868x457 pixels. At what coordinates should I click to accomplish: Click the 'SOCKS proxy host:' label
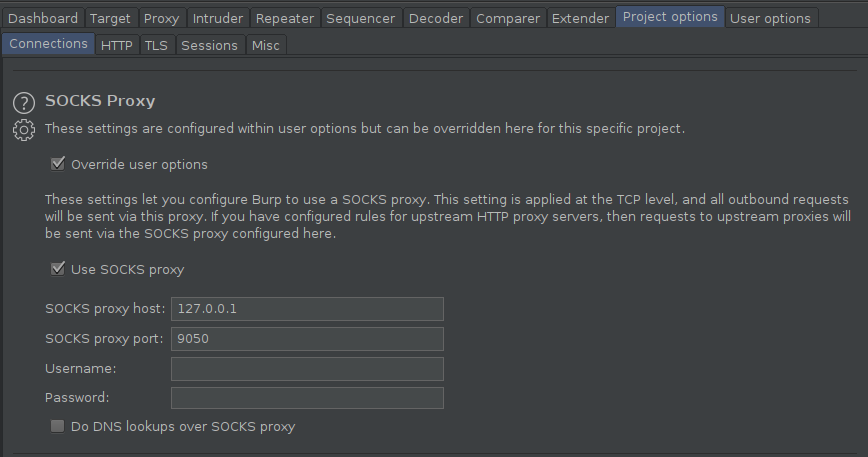coord(105,309)
